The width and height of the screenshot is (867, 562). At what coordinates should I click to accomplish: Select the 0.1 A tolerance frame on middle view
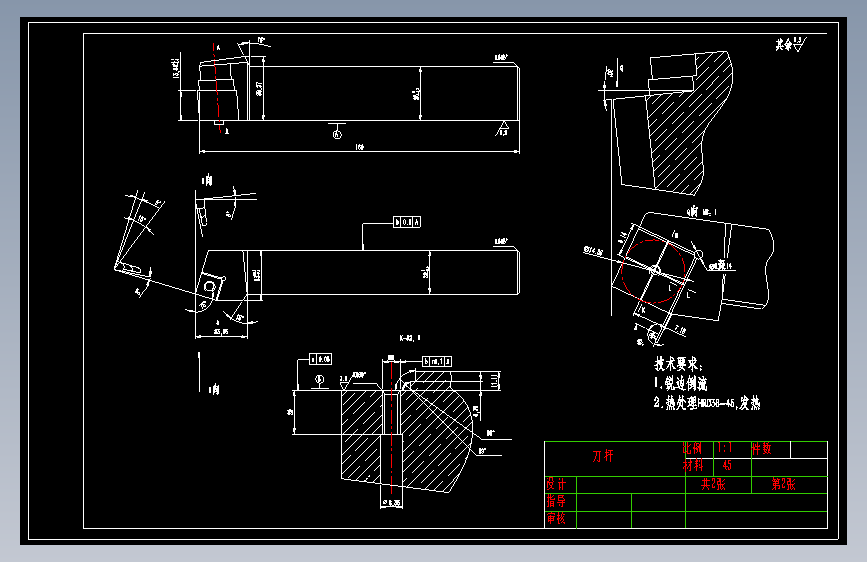click(407, 222)
